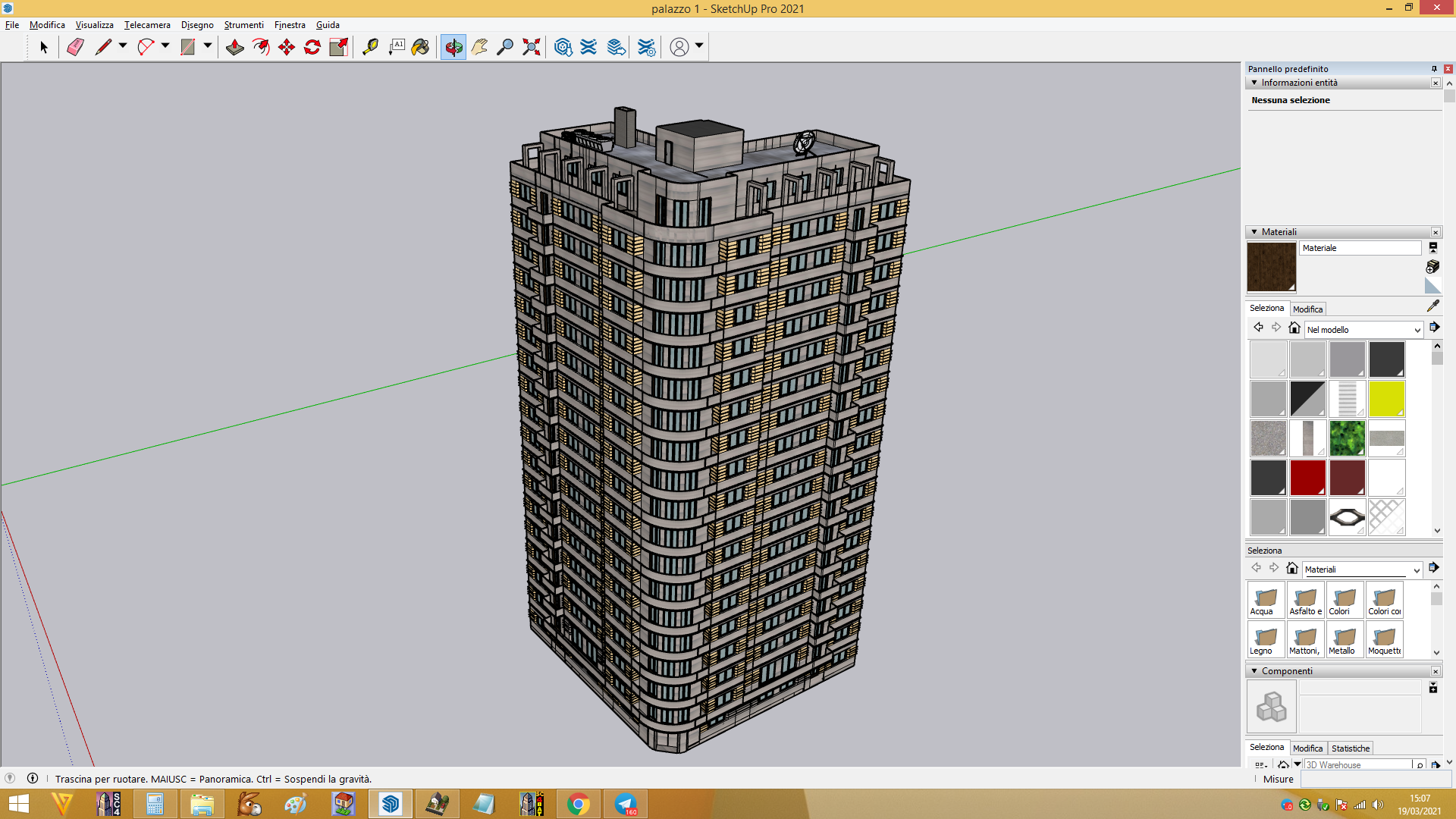Open user account dropdown arrow

(x=699, y=46)
